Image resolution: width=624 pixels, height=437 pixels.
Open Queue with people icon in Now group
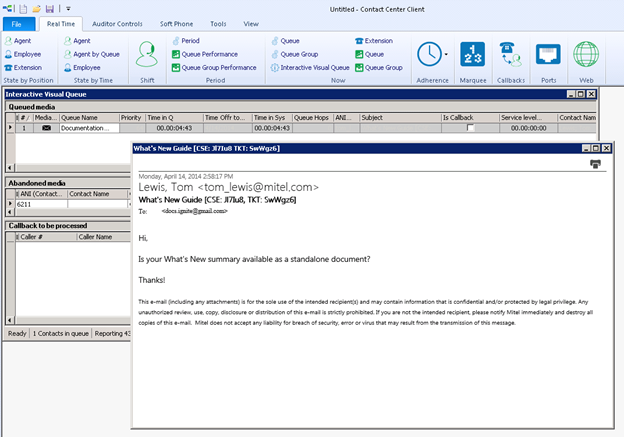(x=285, y=41)
